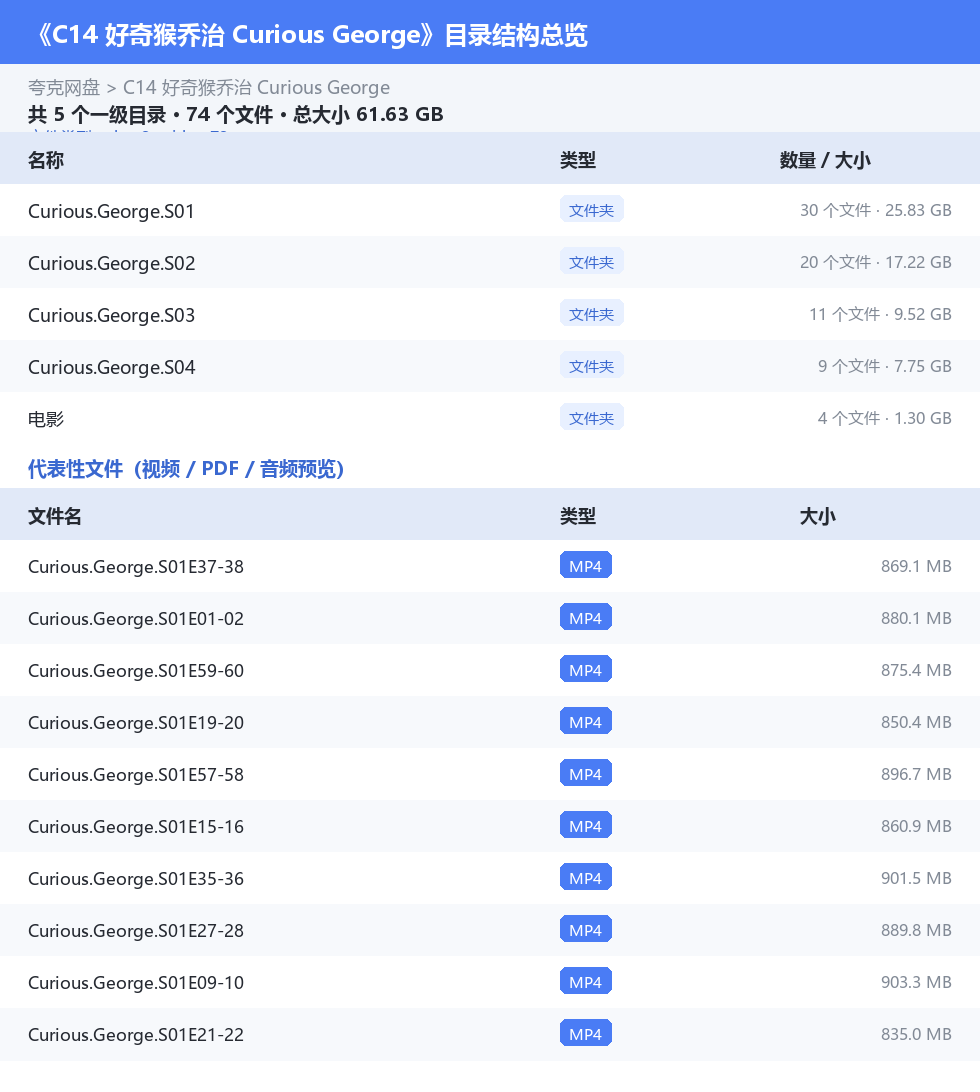Click the MP4 badge for S01E21-22

(586, 1034)
